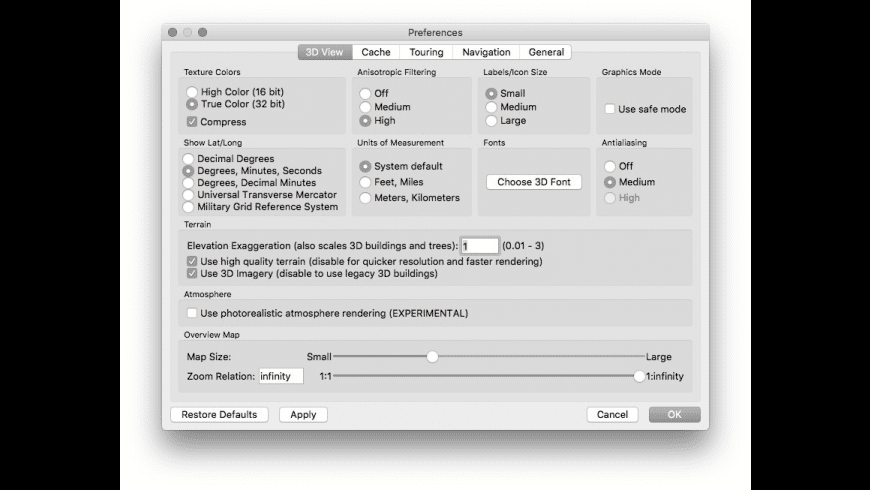Select High Color (16 bit) option

(192, 92)
